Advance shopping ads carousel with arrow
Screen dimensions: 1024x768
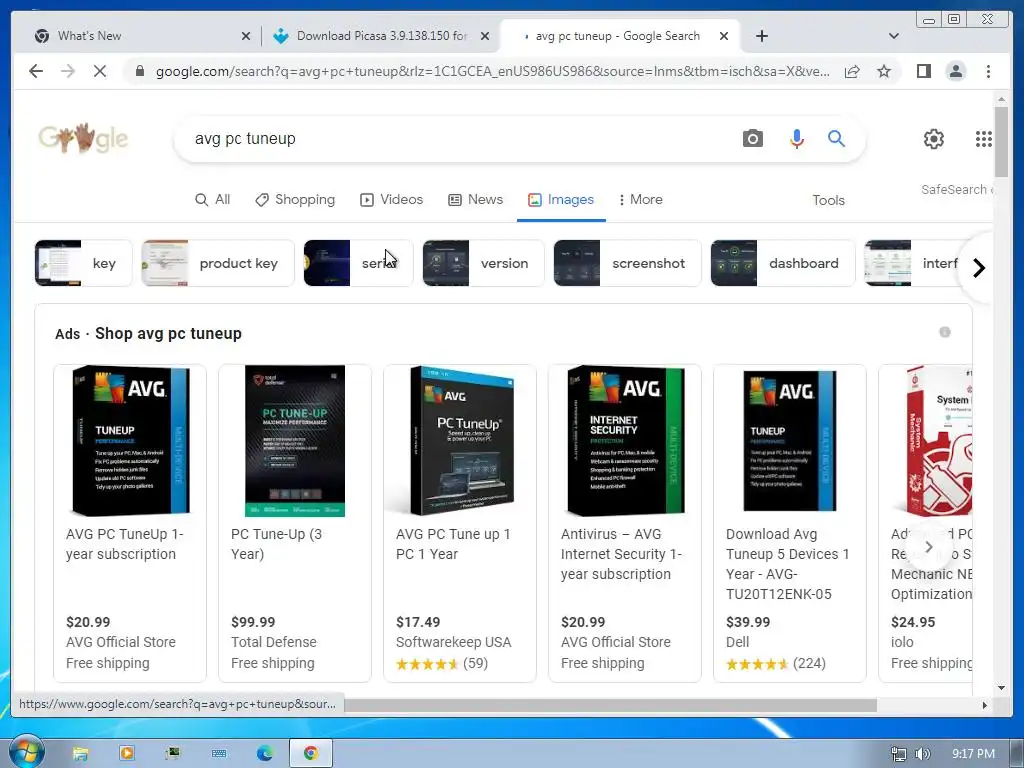928,547
